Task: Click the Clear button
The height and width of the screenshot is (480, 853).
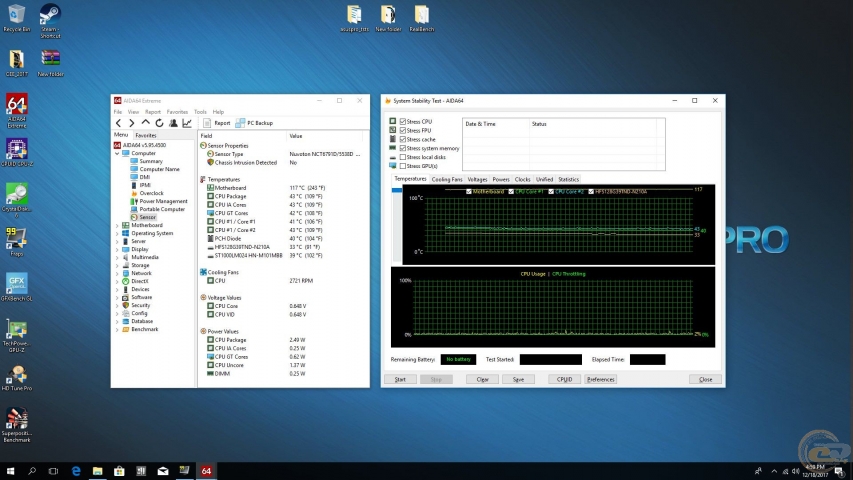Action: [x=483, y=379]
